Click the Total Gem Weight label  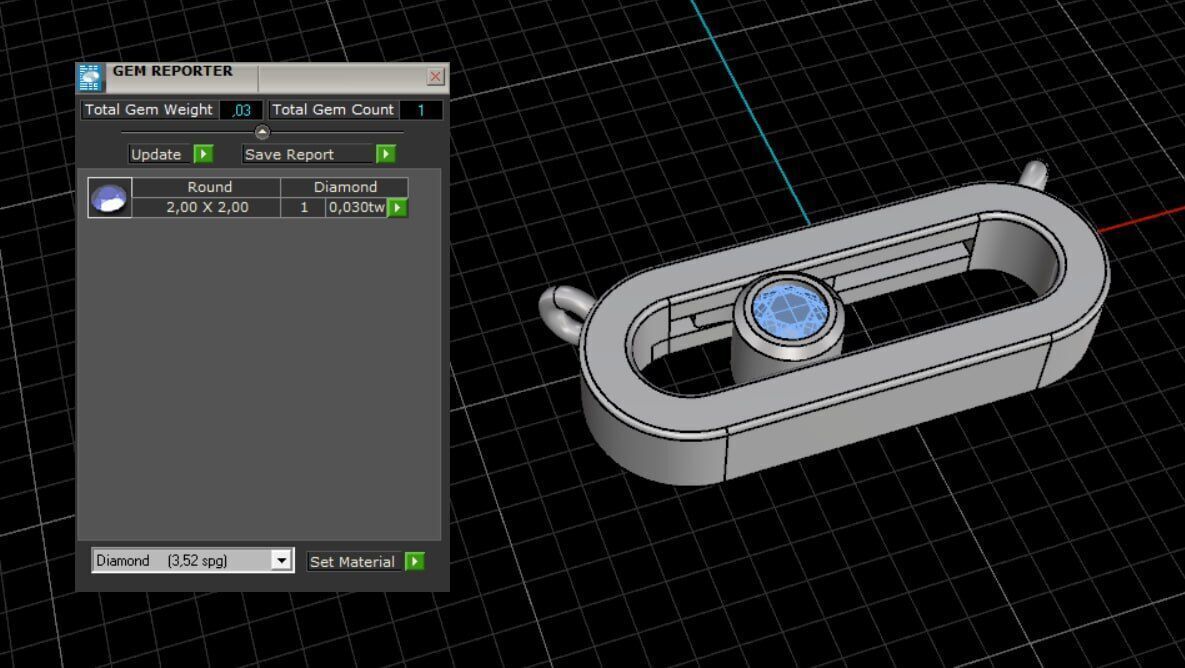149,110
